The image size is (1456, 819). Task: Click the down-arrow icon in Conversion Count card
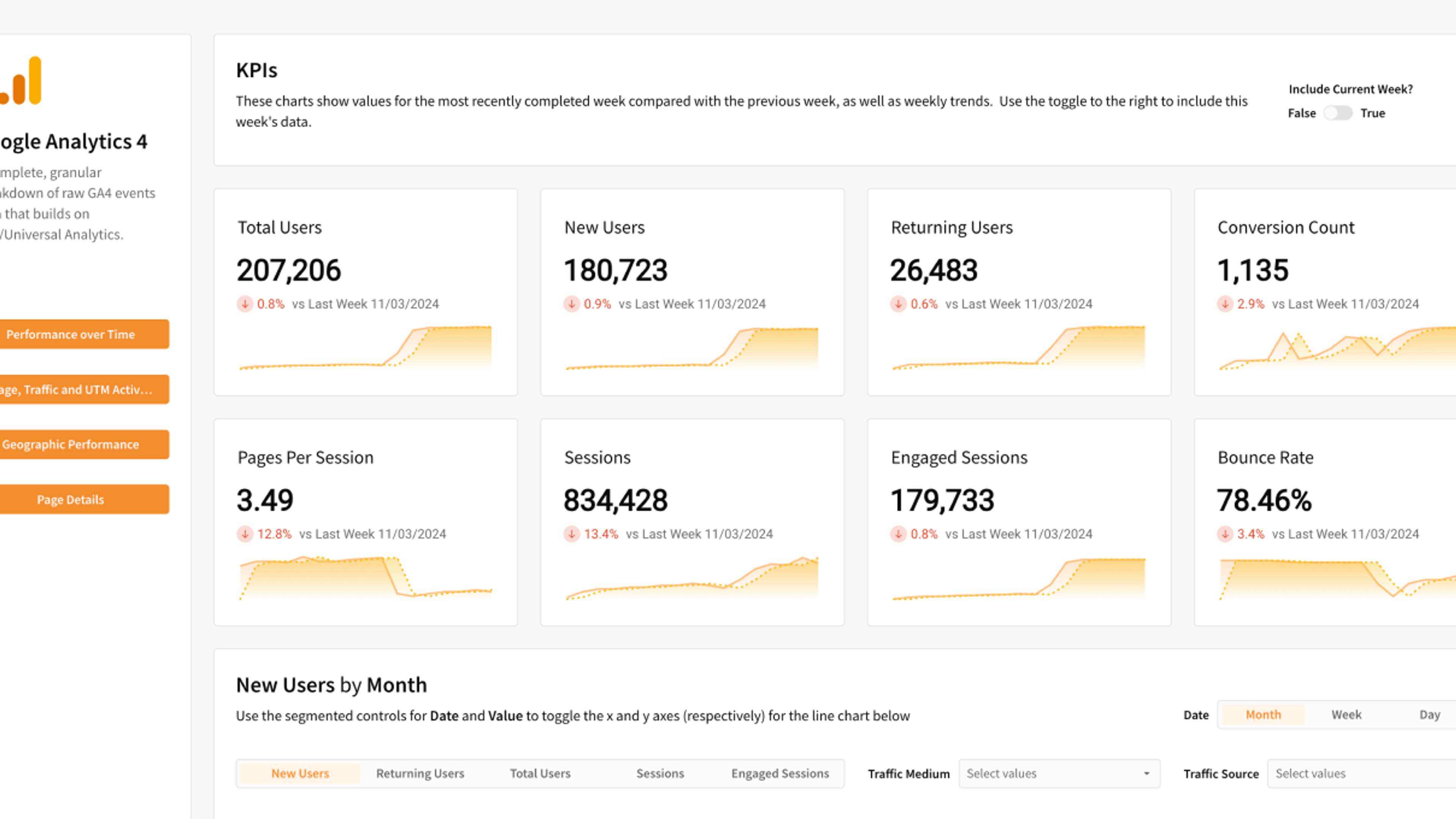[1225, 304]
